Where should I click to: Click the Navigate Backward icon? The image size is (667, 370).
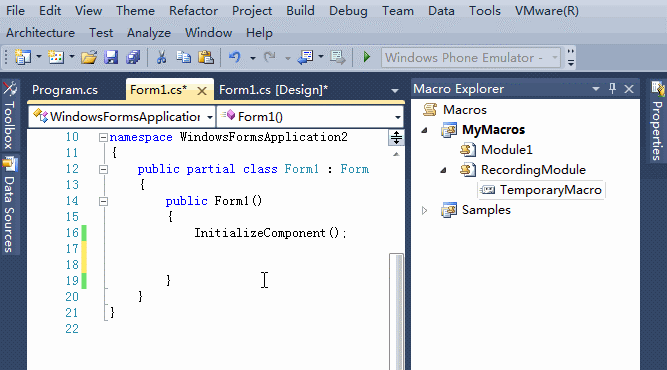click(305, 57)
